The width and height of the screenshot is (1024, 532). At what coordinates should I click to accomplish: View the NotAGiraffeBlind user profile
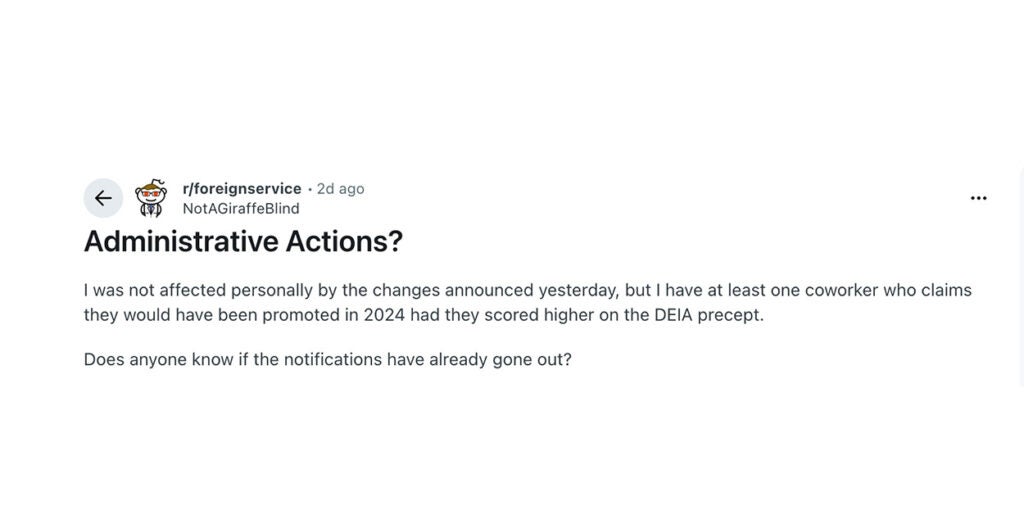(240, 208)
